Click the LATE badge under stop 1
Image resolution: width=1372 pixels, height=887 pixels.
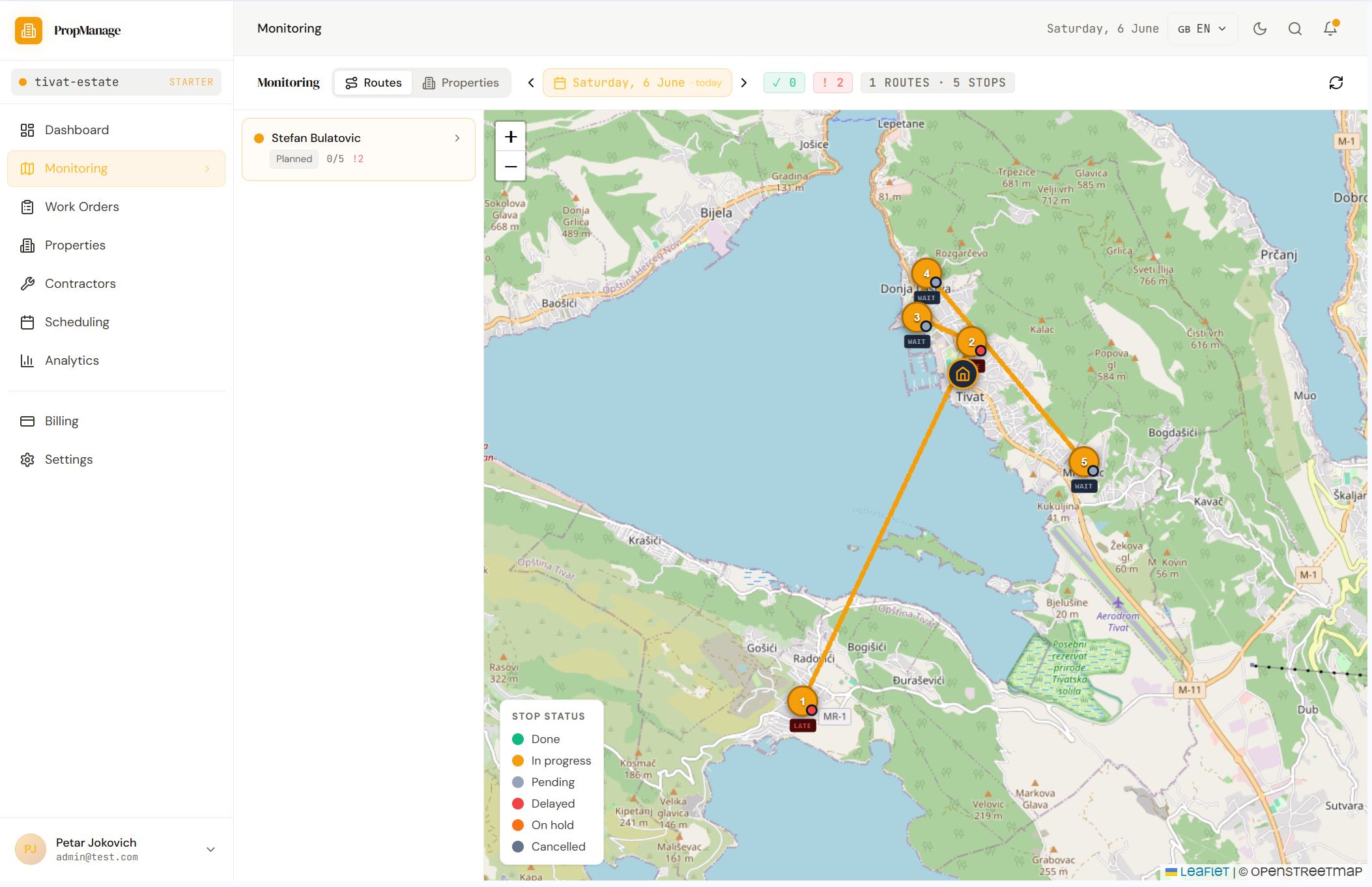803,725
